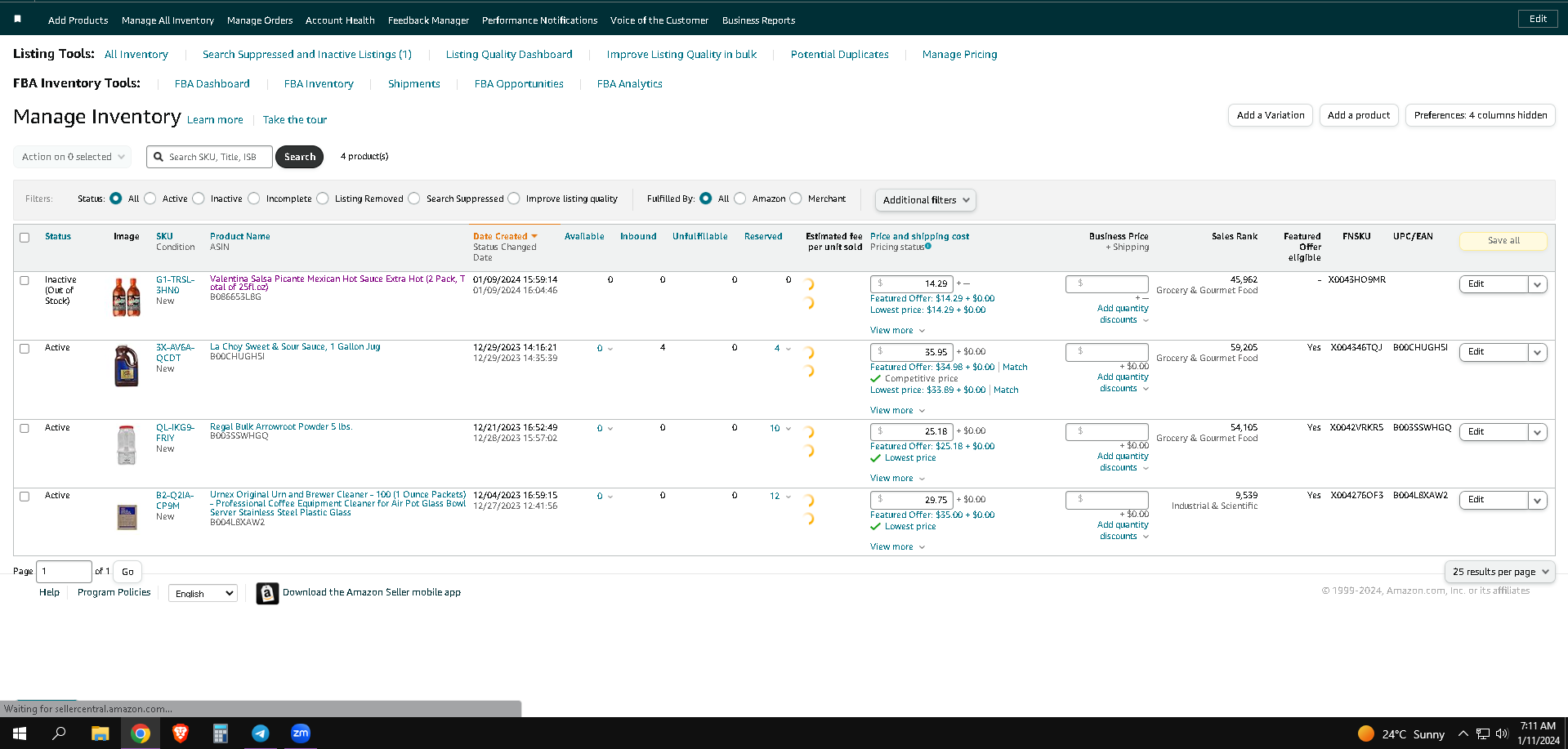Screen dimensions: 1568x749
Task: Click the white square icon in the top navigation bar
Action: click(18, 19)
